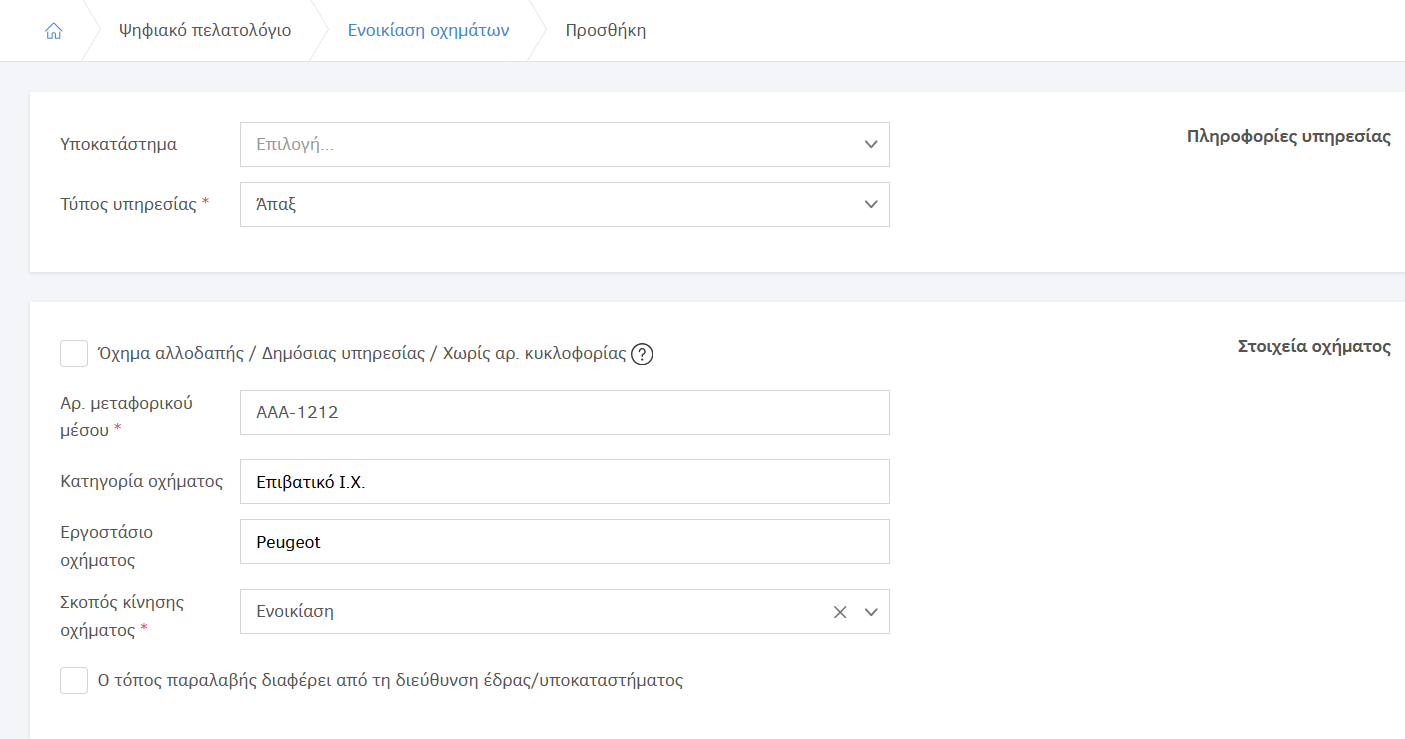1405x739 pixels.
Task: Clear the selected 'Ενοικίαση' value with X
Action: [x=840, y=612]
